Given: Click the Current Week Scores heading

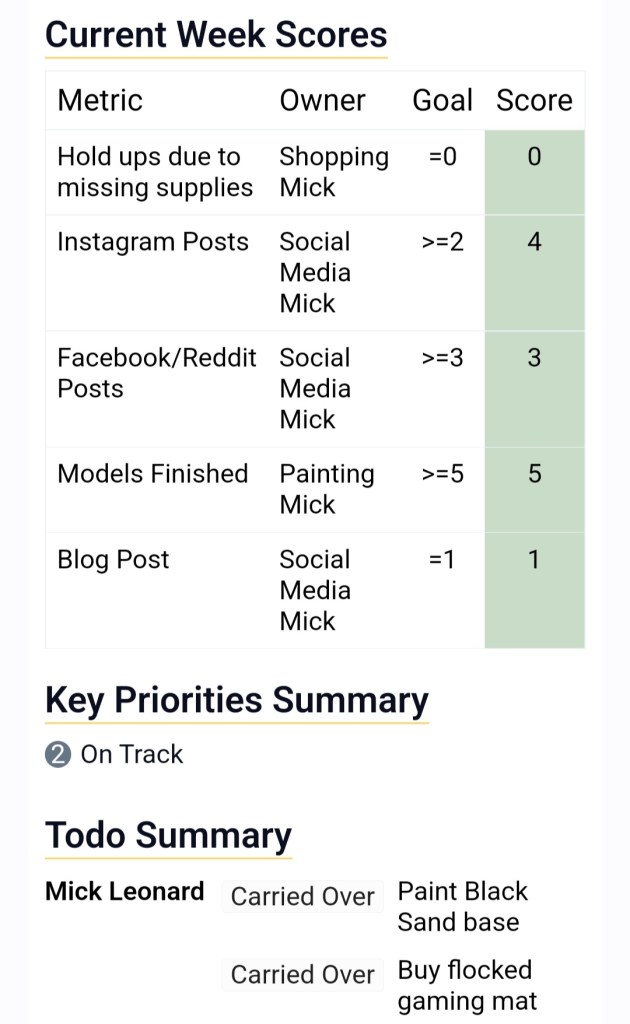Looking at the screenshot, I should coord(216,35).
